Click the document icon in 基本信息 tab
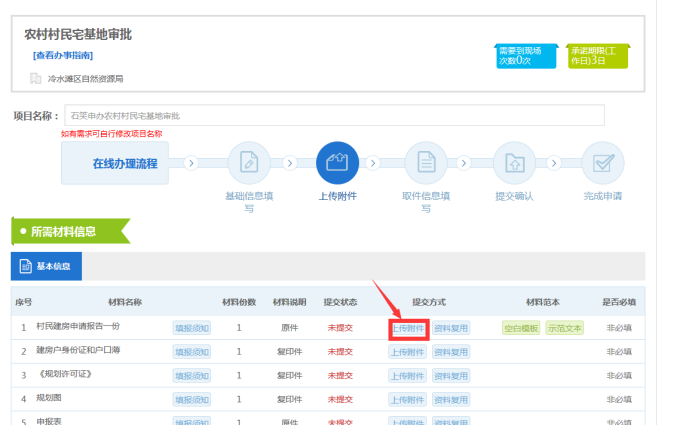 point(26,267)
